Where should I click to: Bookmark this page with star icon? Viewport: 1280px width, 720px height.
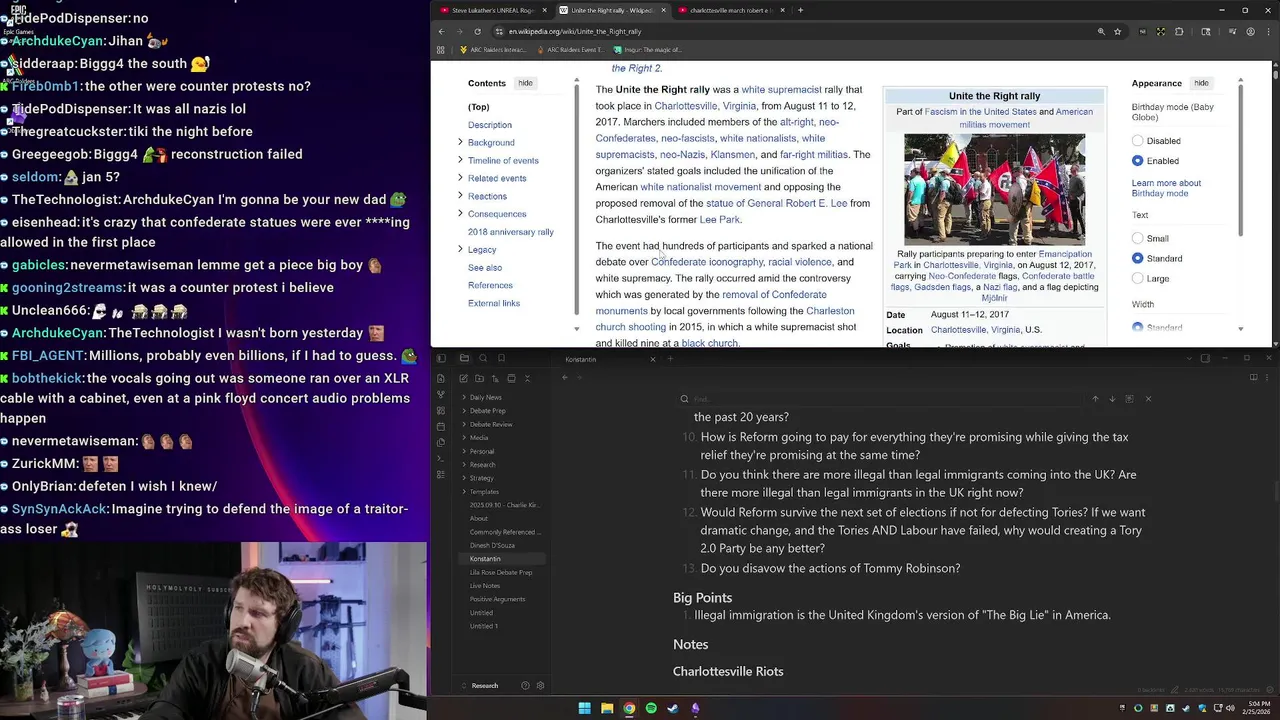pos(1118,31)
